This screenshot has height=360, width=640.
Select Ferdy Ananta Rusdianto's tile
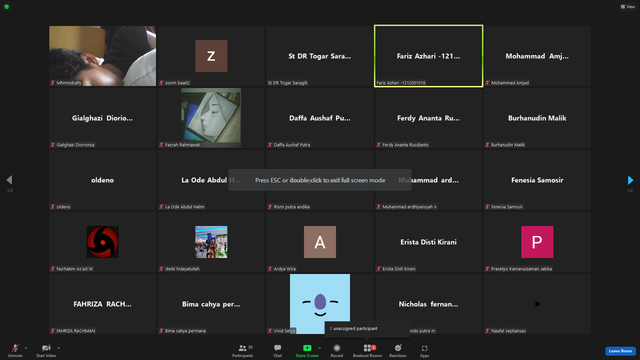point(429,118)
